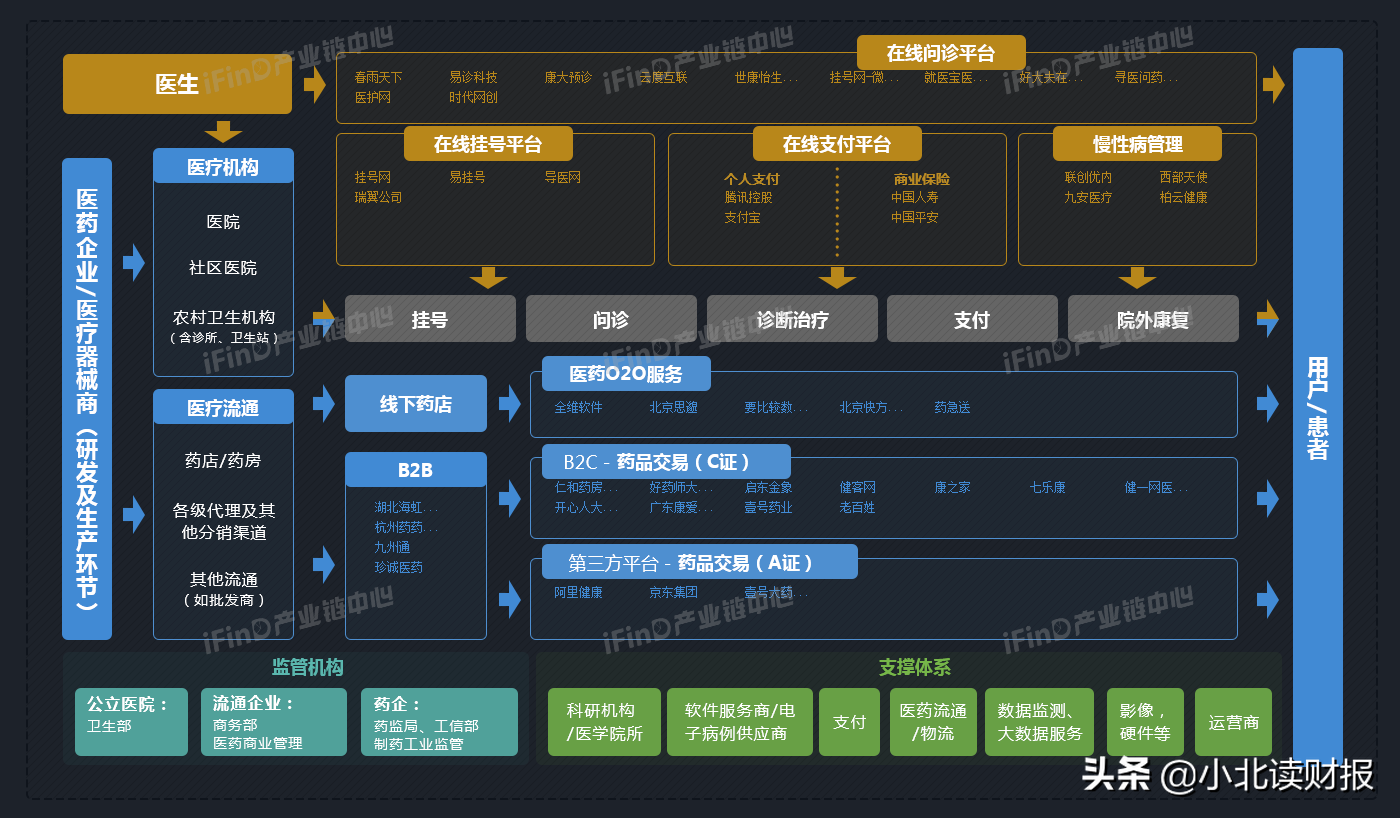The width and height of the screenshot is (1400, 818).
Task: Select the 药企 regulator box
Action: 439,722
